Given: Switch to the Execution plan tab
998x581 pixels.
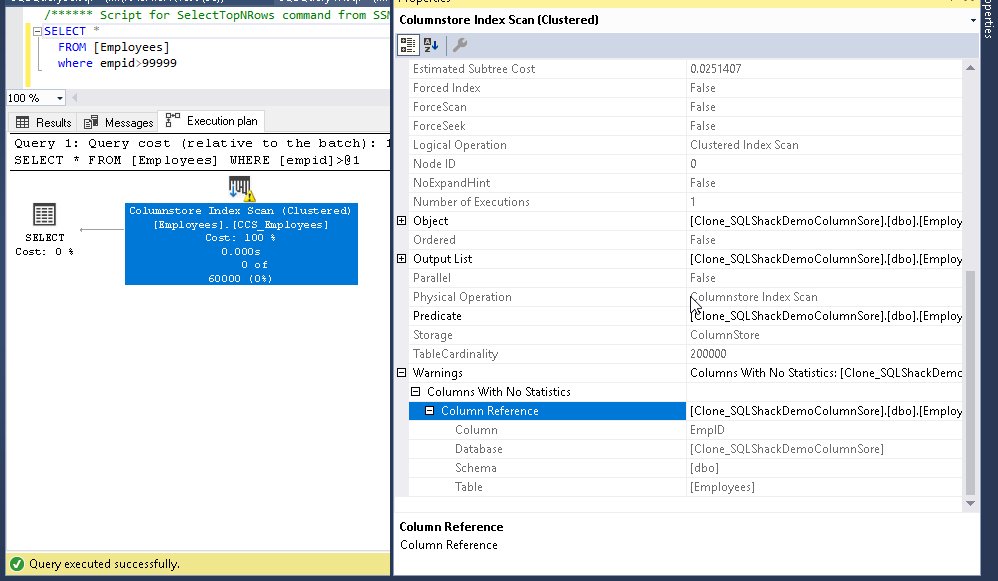Looking at the screenshot, I should [211, 121].
